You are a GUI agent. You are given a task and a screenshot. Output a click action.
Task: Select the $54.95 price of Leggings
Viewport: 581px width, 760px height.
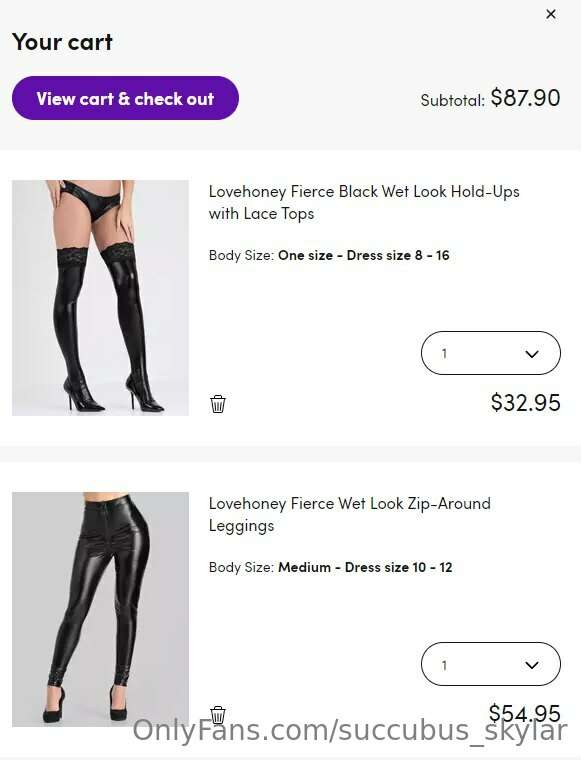[524, 713]
